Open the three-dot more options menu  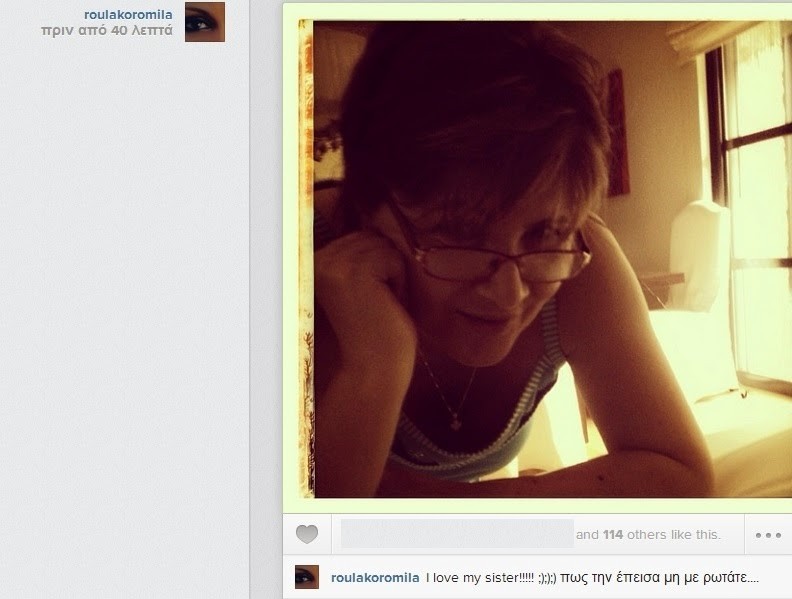(x=768, y=535)
